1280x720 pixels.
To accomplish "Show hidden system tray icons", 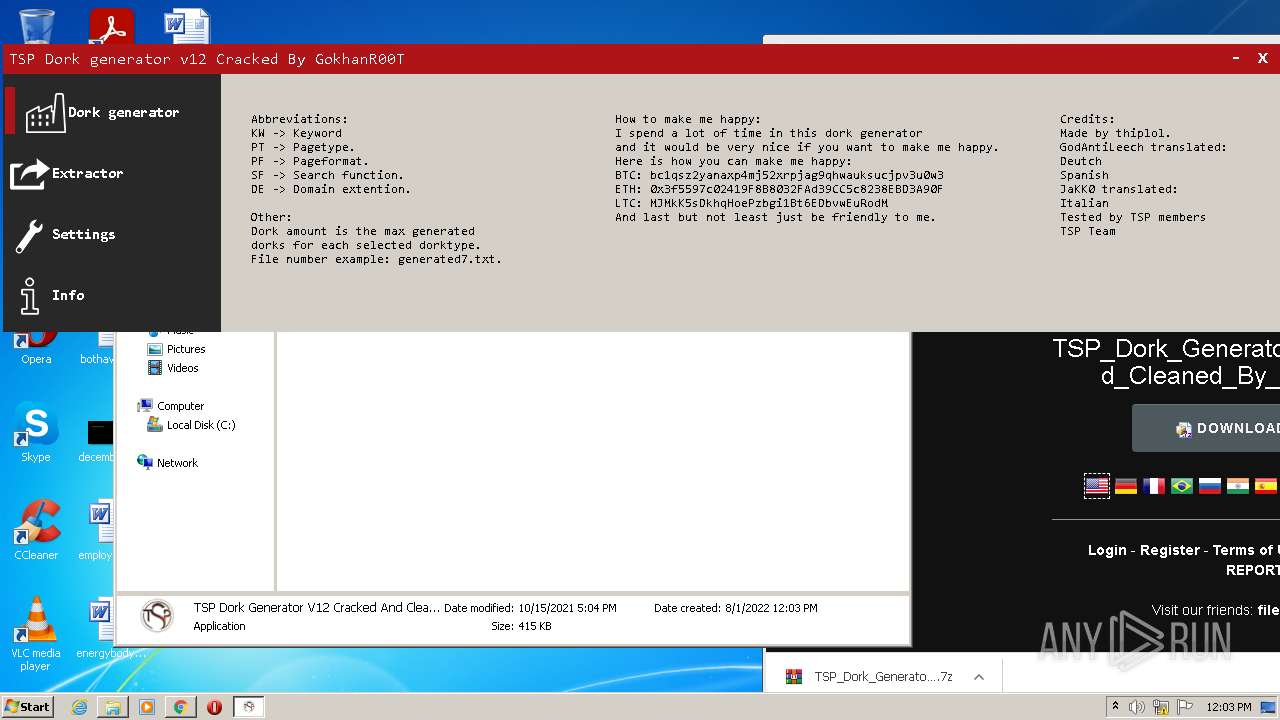I will coord(1115,707).
